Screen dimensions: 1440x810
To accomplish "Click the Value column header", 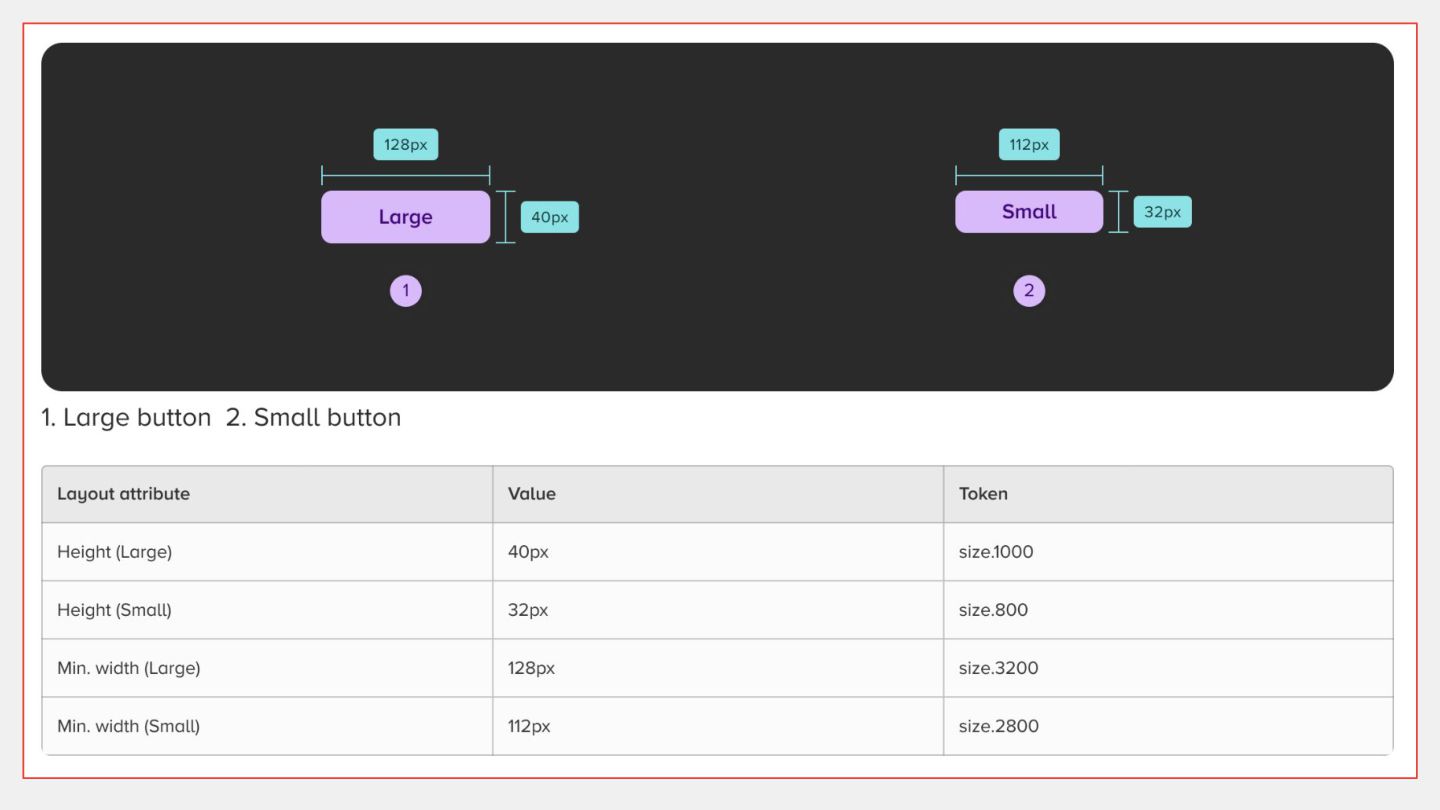I will click(x=532, y=494).
